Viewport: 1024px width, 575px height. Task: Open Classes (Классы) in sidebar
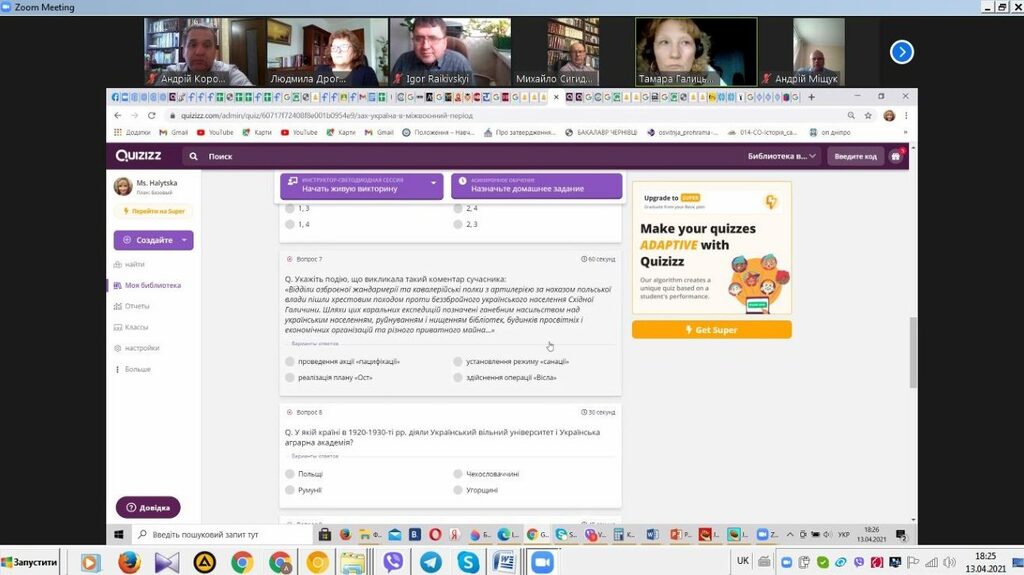click(136, 327)
